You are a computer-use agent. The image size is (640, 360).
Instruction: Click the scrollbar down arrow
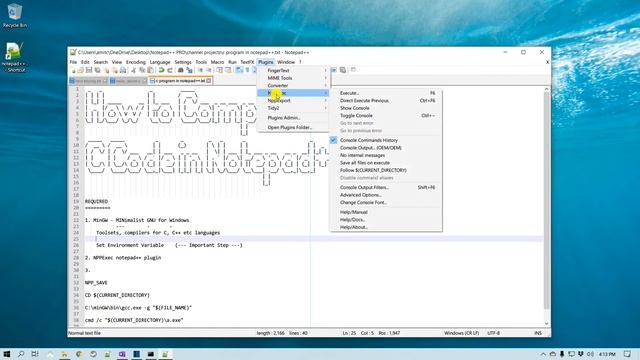547,323
